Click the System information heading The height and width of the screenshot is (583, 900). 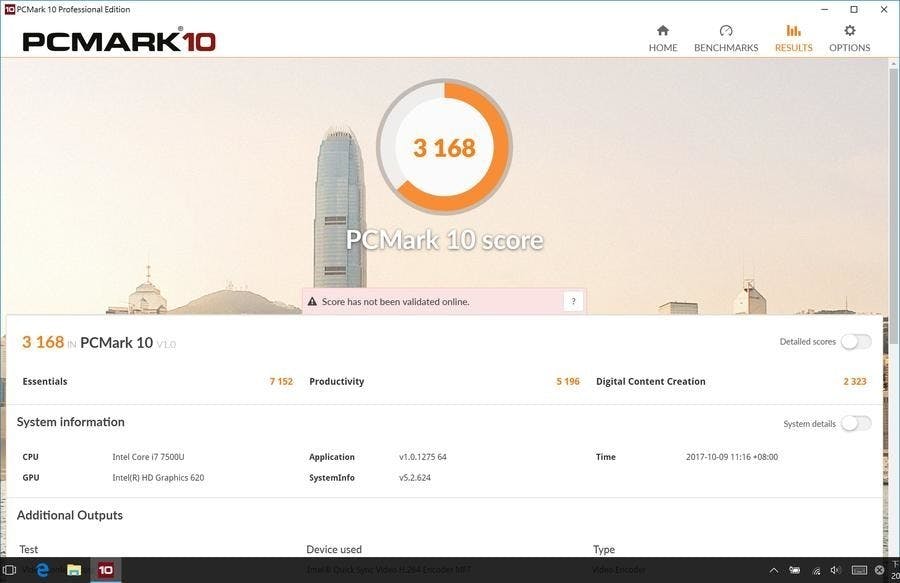(71, 422)
